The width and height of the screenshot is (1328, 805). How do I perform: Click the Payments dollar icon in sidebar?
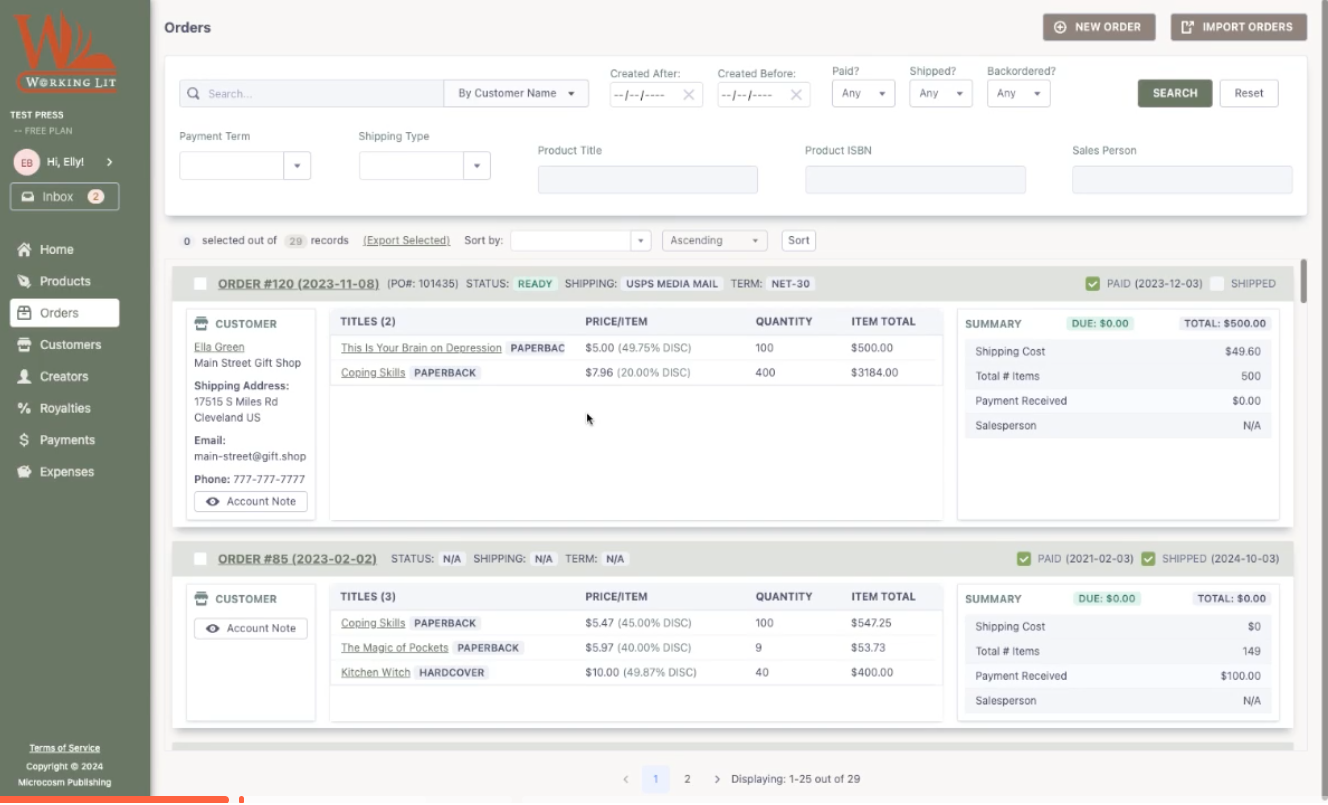pyautogui.click(x=24, y=441)
